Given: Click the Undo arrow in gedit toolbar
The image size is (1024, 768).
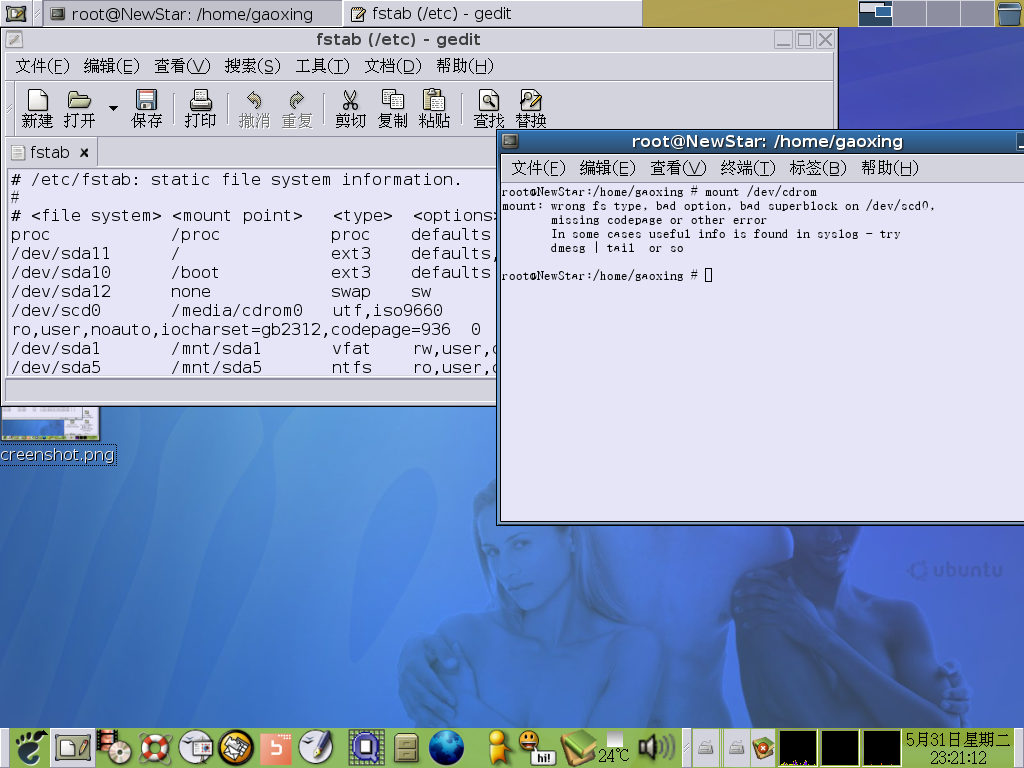Looking at the screenshot, I should click(254, 108).
